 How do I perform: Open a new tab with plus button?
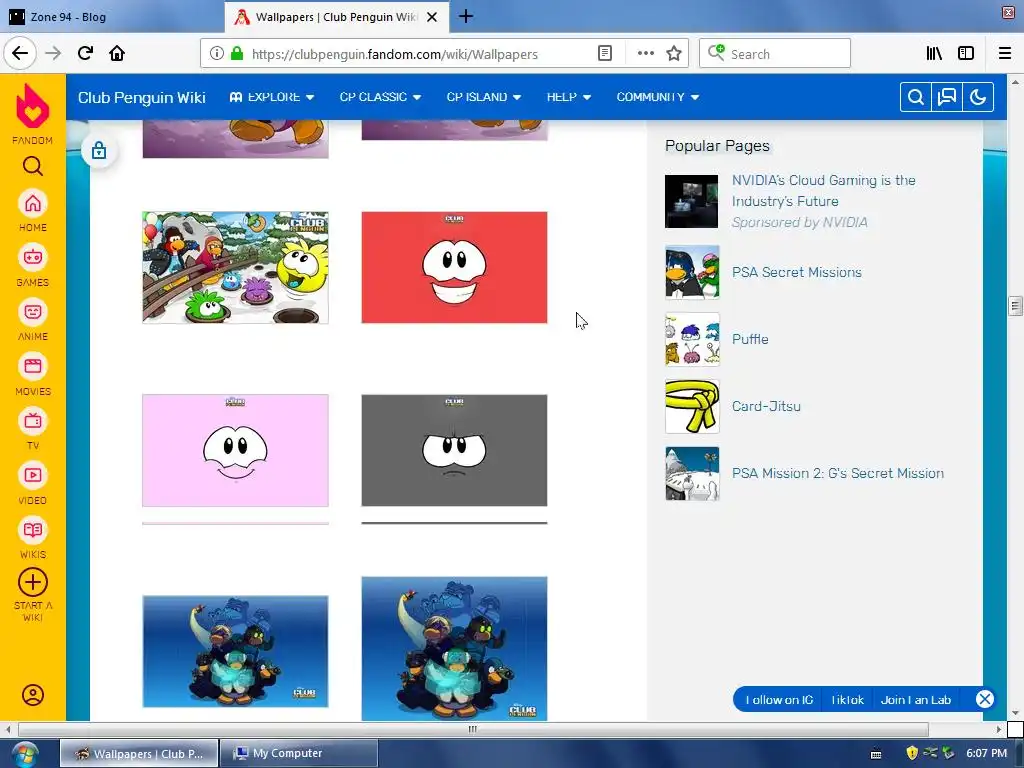466,16
